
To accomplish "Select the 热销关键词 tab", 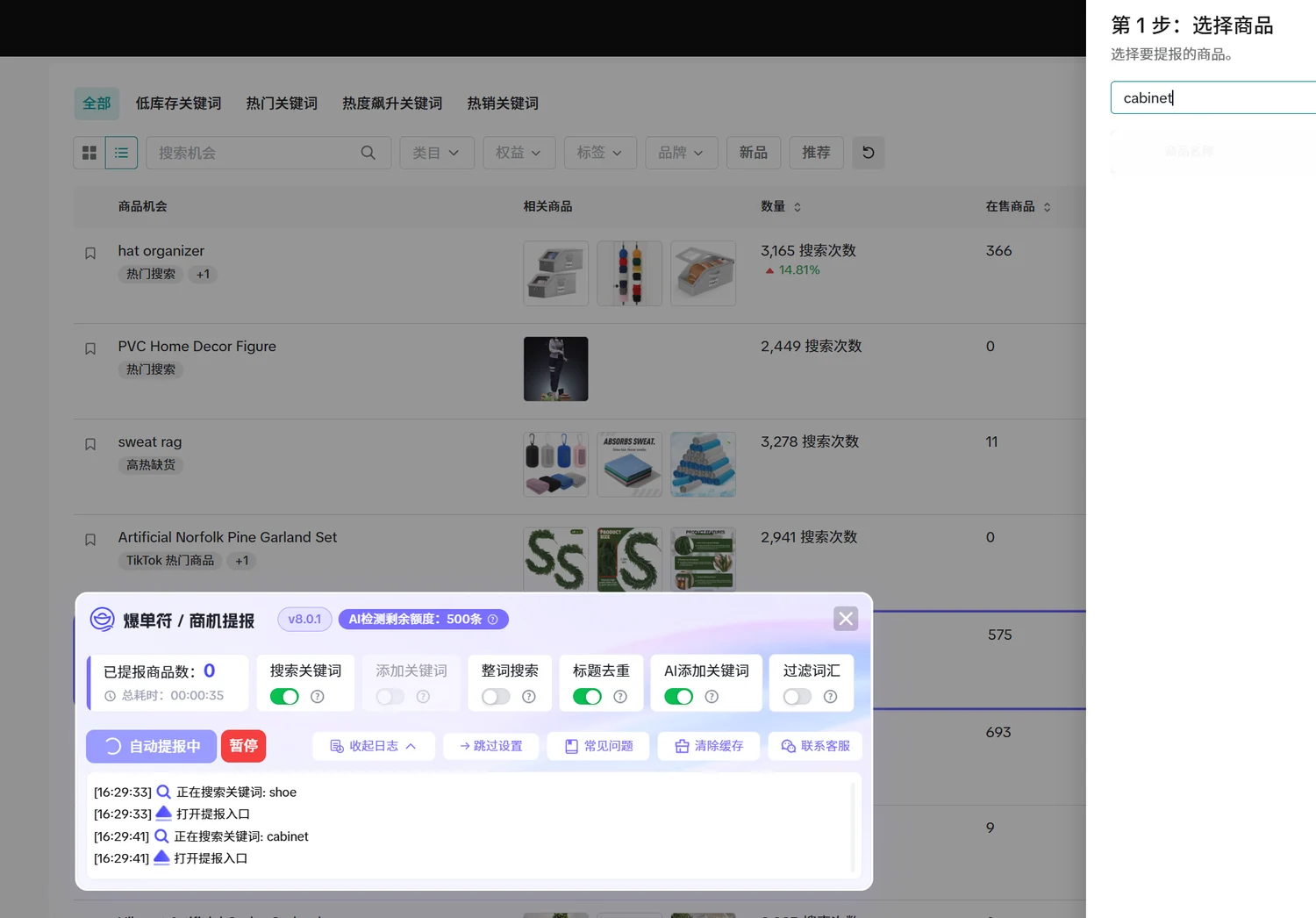I will coord(503,104).
